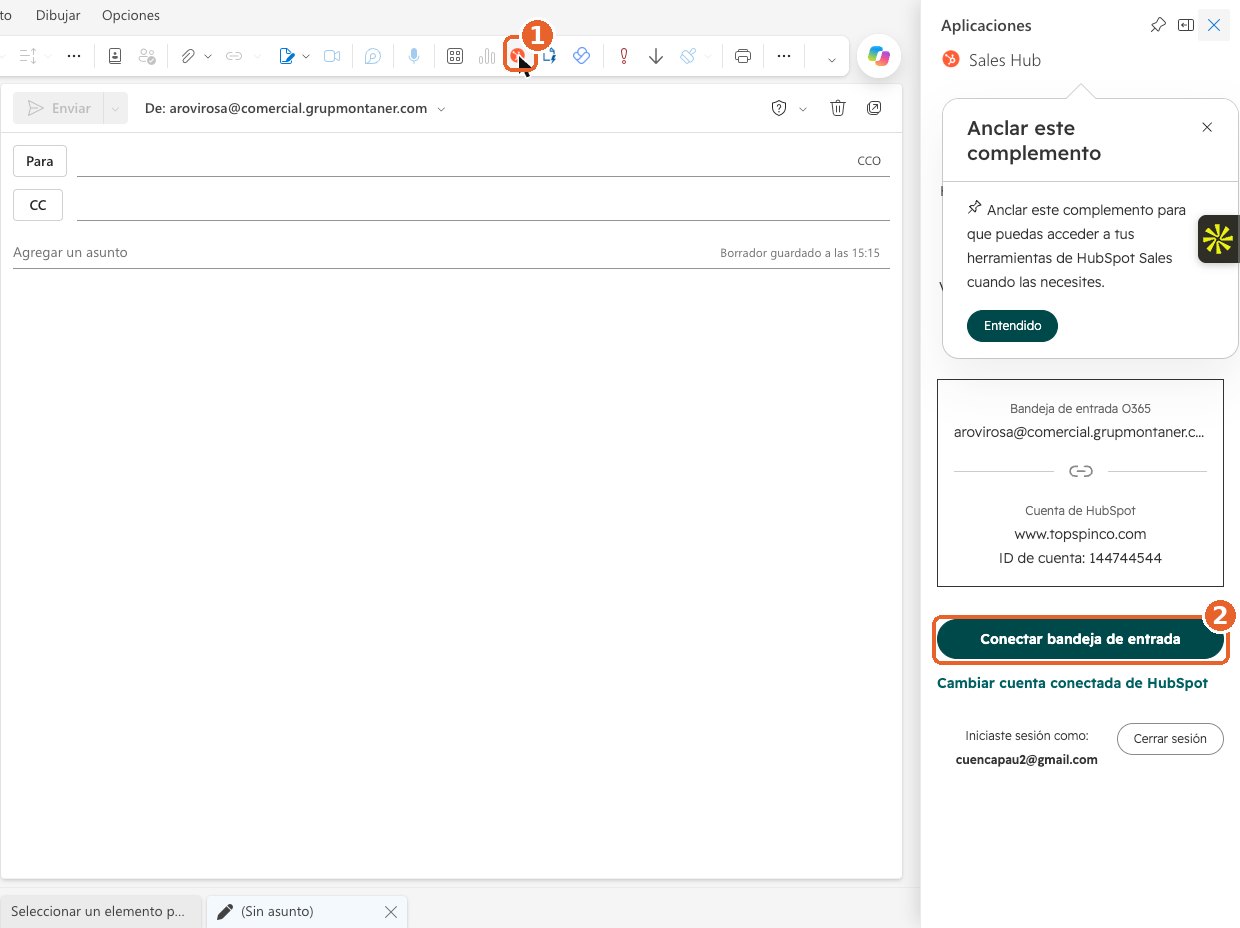Click the Para recipients button

click(x=40, y=161)
